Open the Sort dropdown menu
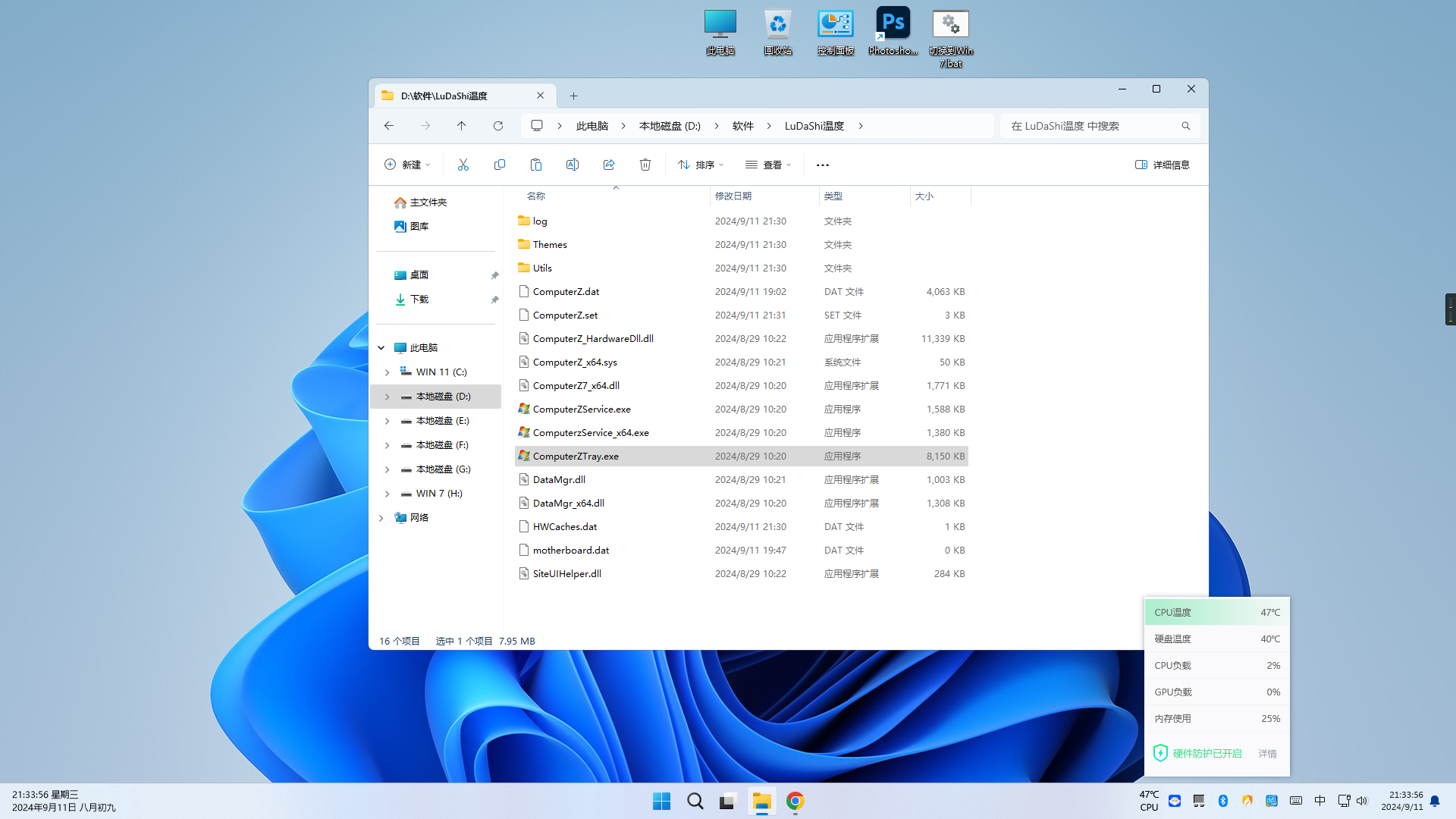1456x819 pixels. (x=701, y=165)
